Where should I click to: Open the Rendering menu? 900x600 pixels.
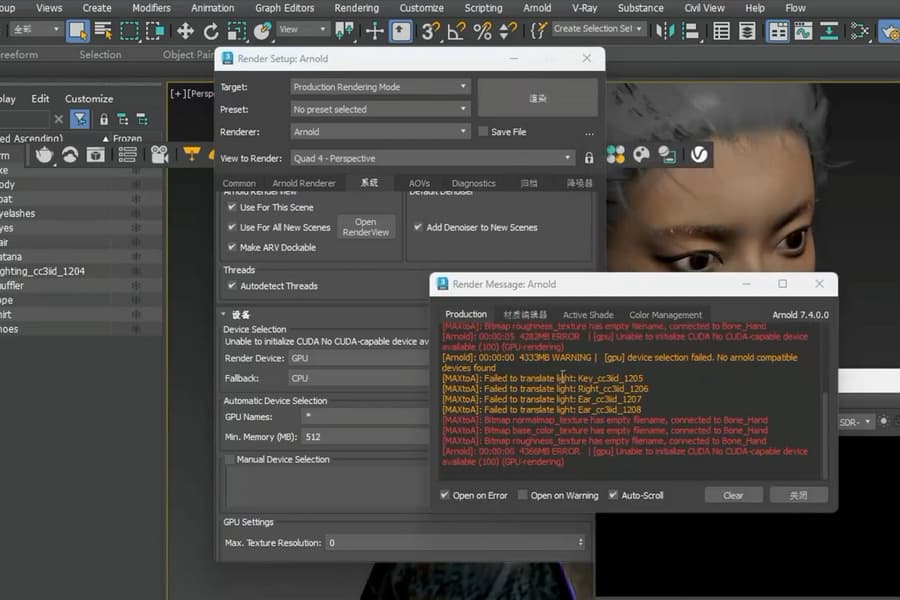[x=356, y=8]
